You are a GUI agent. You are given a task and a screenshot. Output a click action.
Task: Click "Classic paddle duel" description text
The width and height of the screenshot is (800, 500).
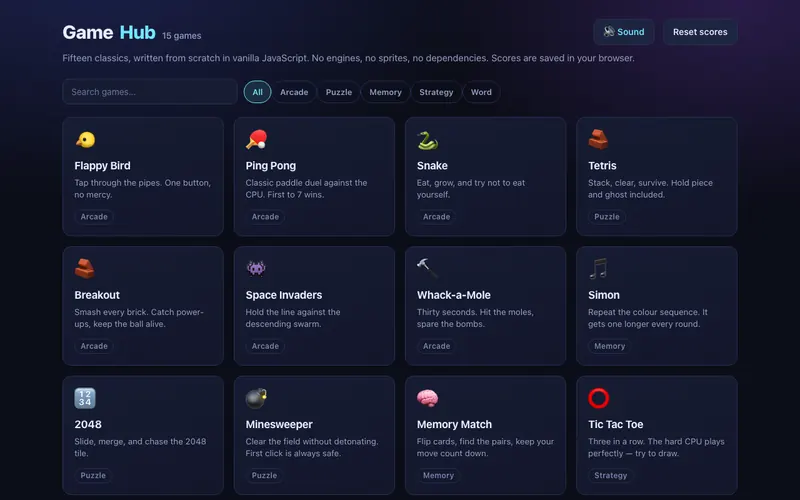(x=306, y=189)
